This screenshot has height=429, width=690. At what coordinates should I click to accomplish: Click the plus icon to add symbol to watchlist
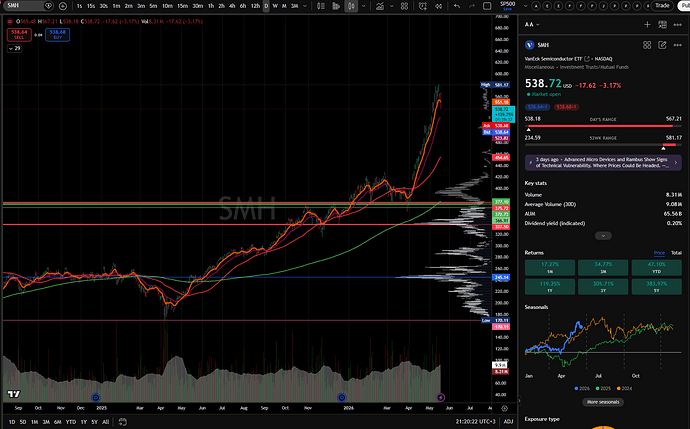647,25
